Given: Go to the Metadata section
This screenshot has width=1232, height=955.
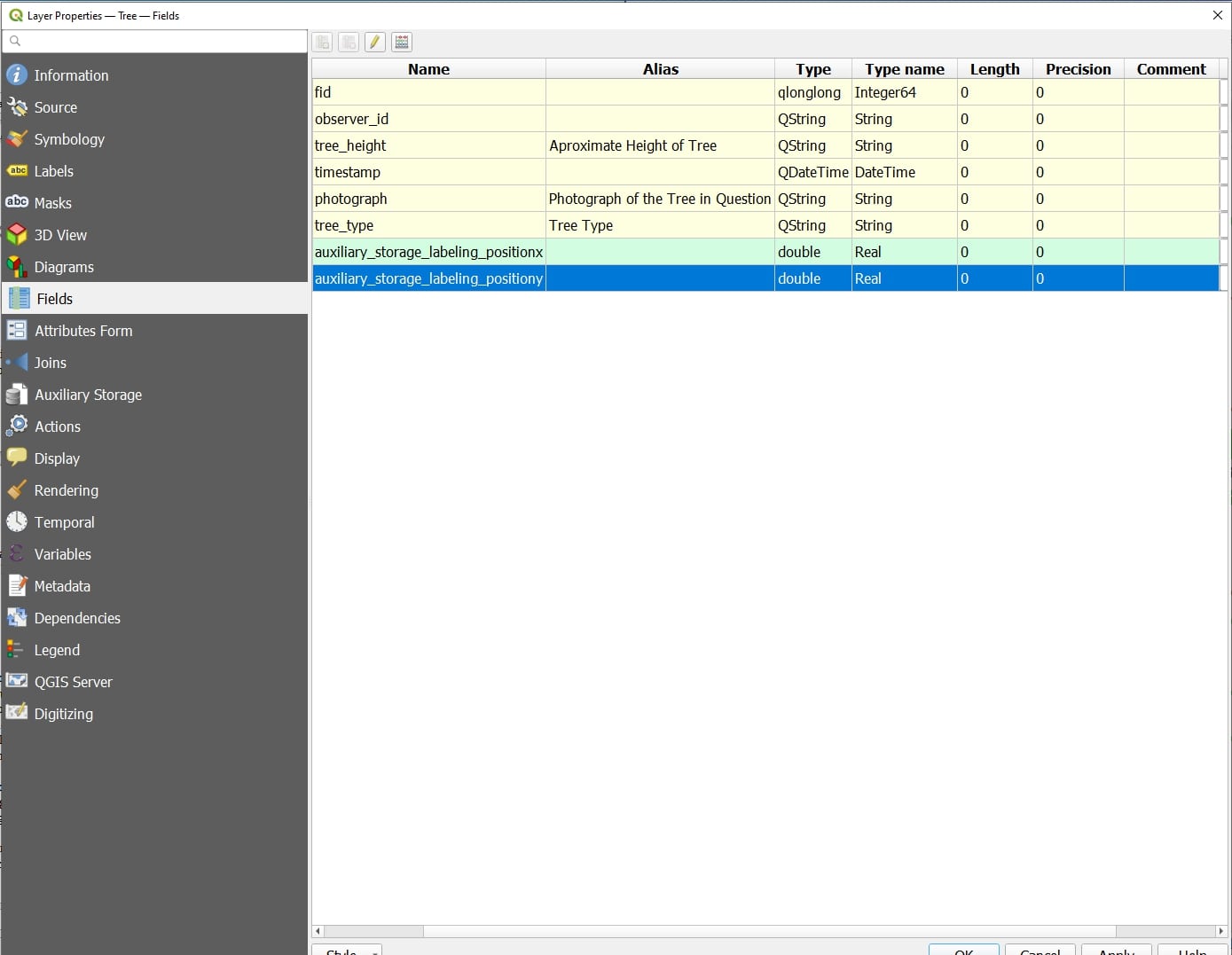Looking at the screenshot, I should pyautogui.click(x=62, y=586).
